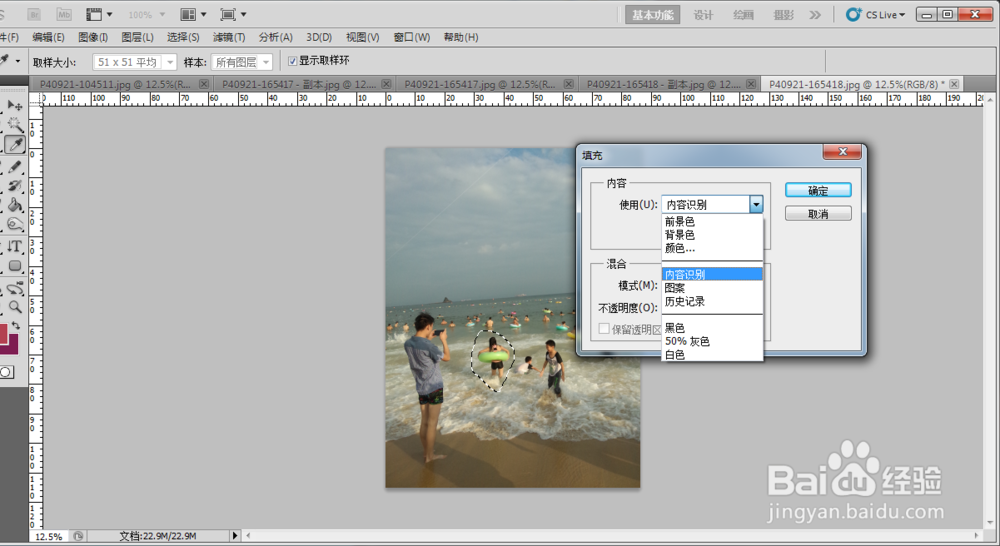Click the ruler origin corner
Viewport: 1000px width, 546px height.
[36, 99]
